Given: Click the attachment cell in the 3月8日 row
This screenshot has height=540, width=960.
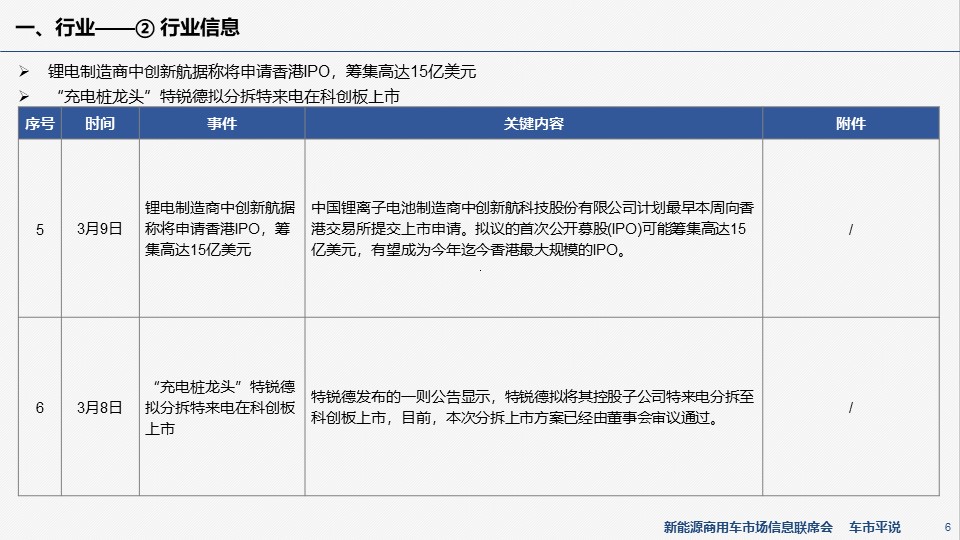Looking at the screenshot, I should (850, 407).
